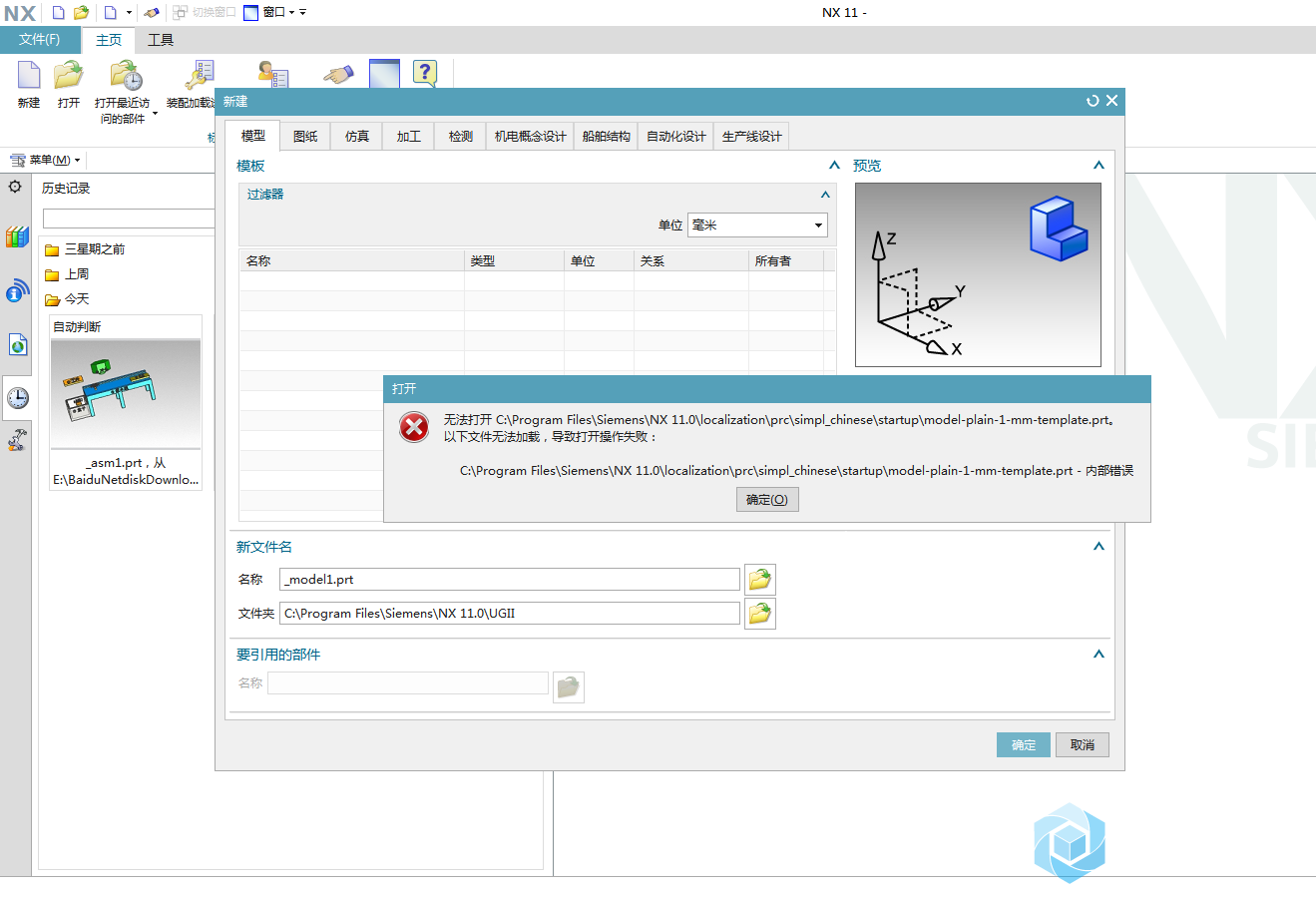The width and height of the screenshot is (1316, 897).
Task: Click the 所有者 owner column header
Action: [786, 261]
